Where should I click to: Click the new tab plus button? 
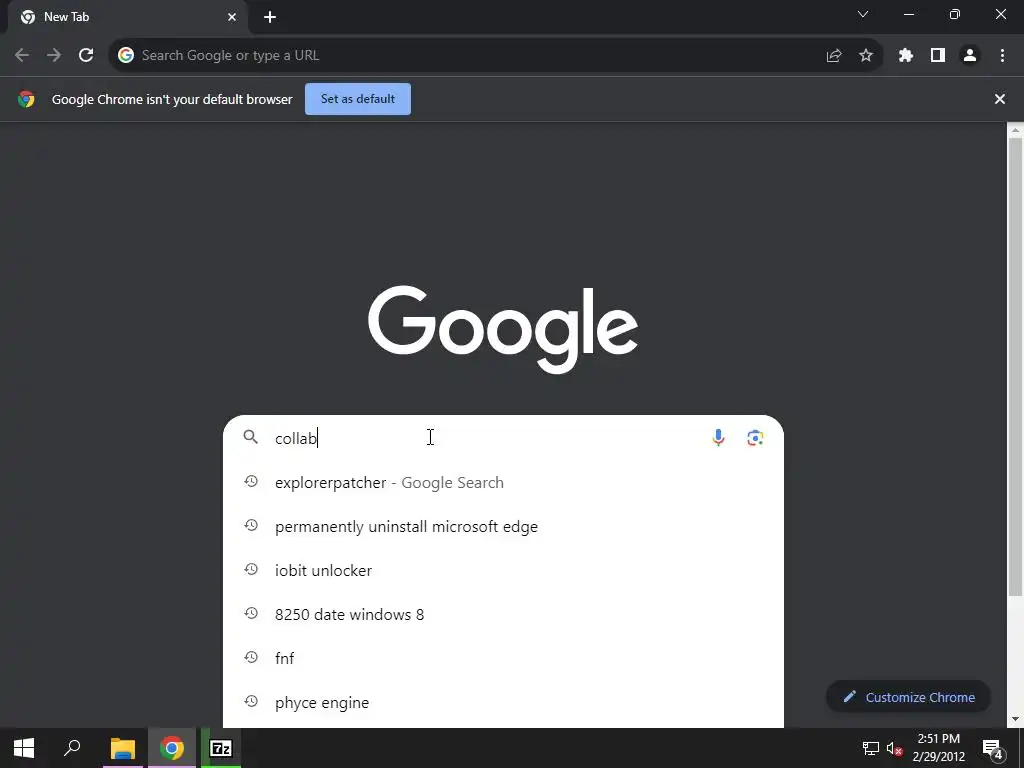point(270,18)
